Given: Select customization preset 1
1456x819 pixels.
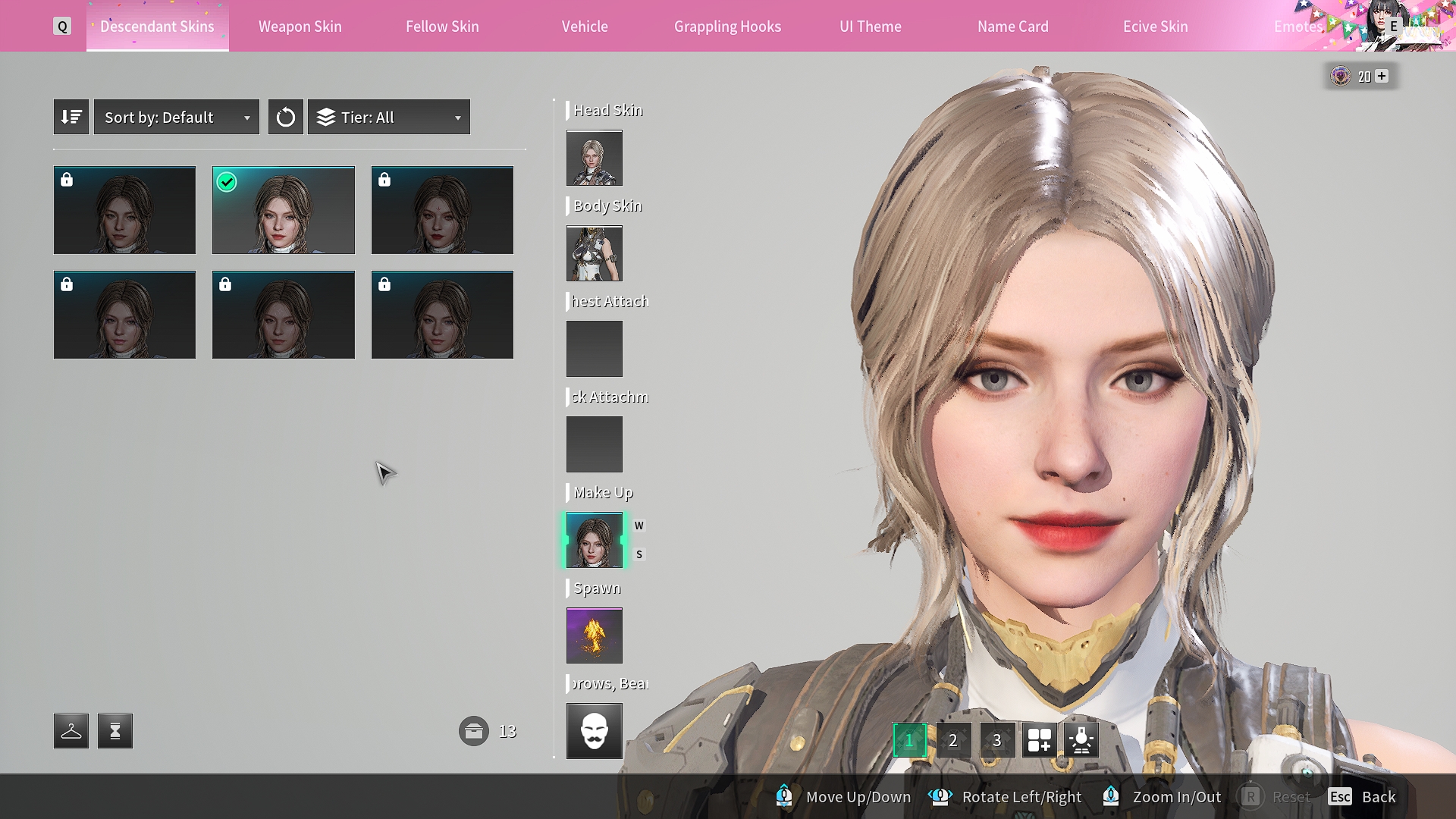Looking at the screenshot, I should (909, 740).
